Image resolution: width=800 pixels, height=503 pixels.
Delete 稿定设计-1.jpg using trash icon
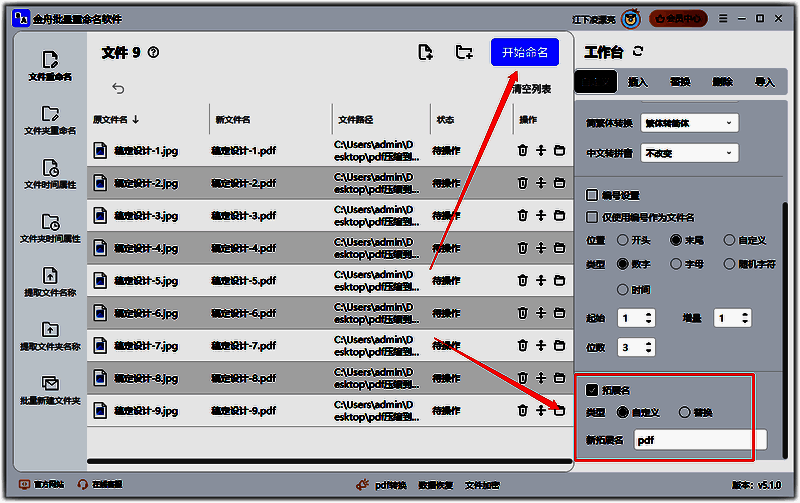(x=522, y=151)
